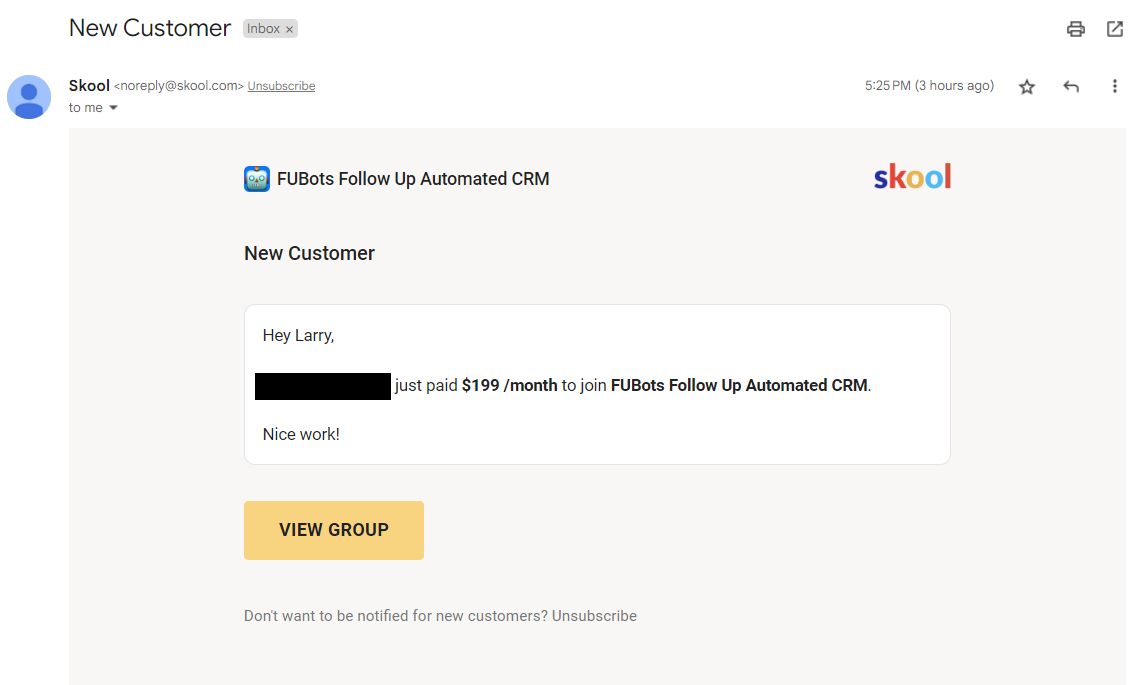The image size is (1142, 685).
Task: Click the sender's profile avatar
Action: (28, 97)
